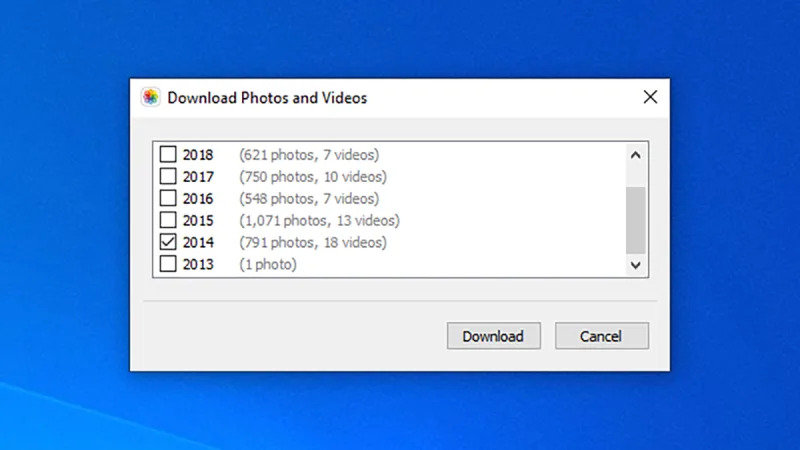Click the scroll up arrow in the list
Screen dimensions: 800x450
635,155
